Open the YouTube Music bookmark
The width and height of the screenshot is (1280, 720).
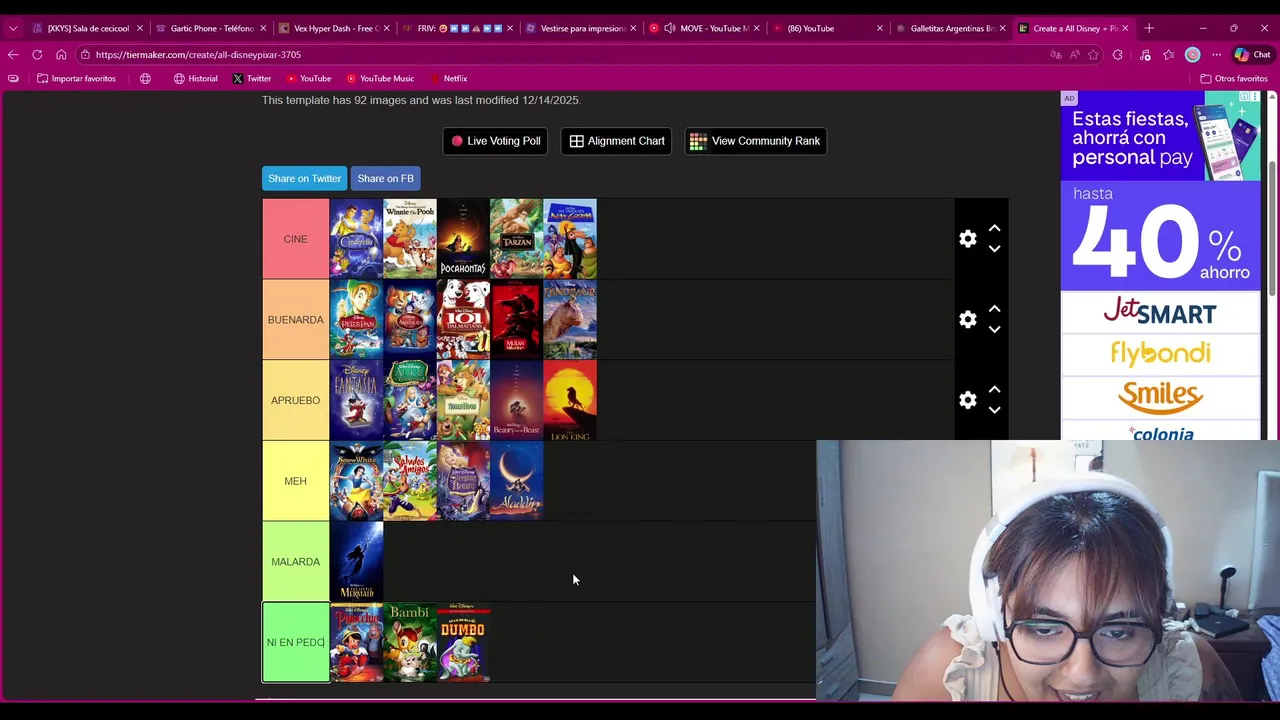point(380,78)
